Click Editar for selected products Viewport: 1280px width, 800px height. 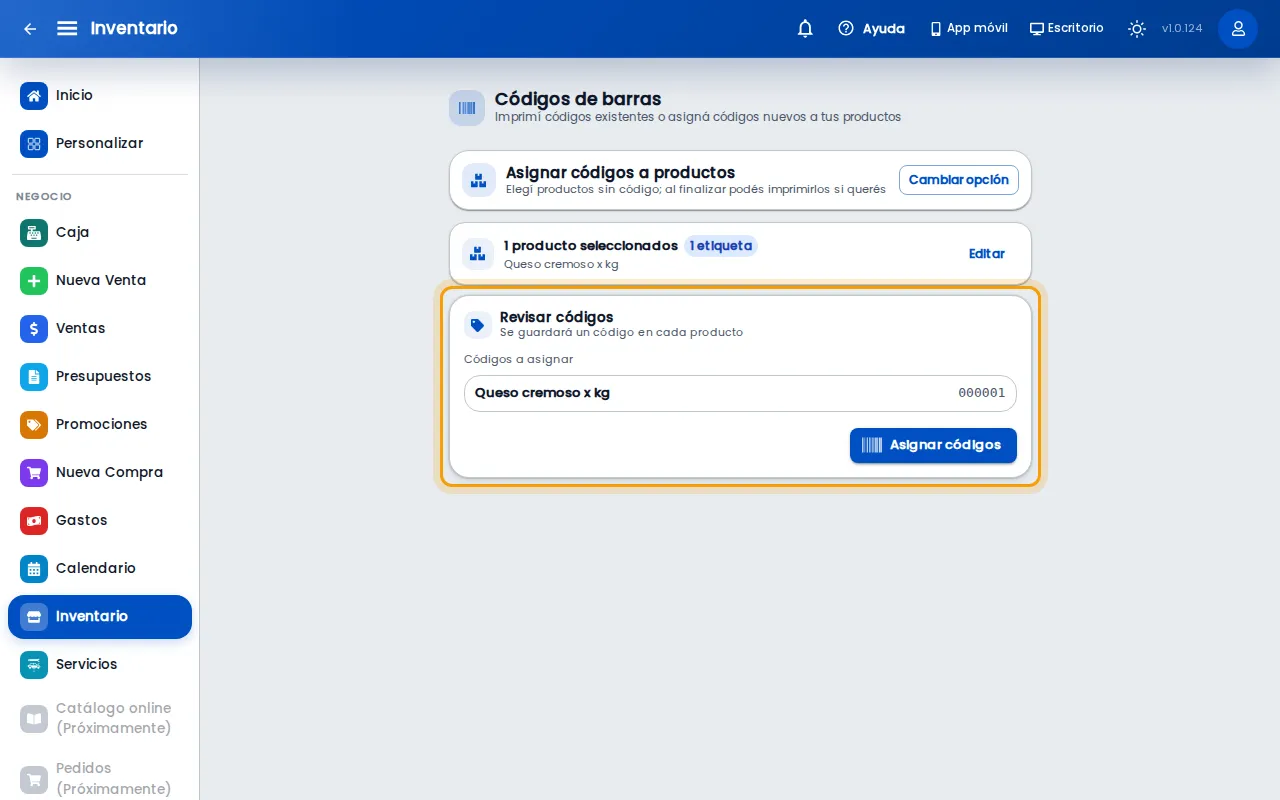click(x=987, y=254)
